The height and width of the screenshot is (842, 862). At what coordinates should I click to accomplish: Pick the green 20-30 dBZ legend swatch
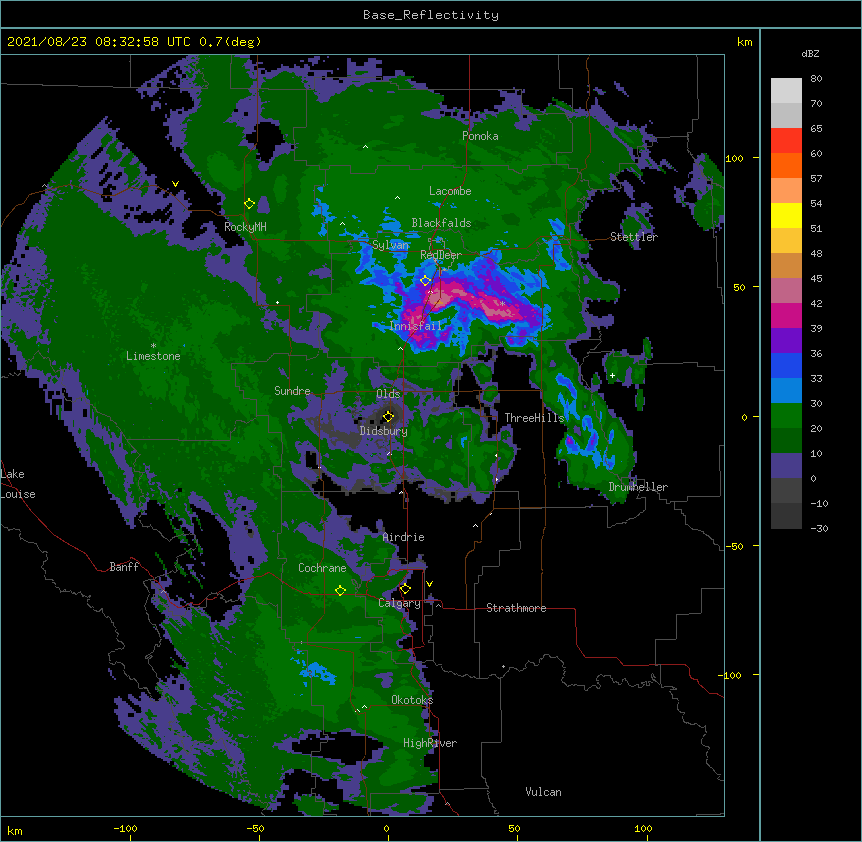click(786, 416)
